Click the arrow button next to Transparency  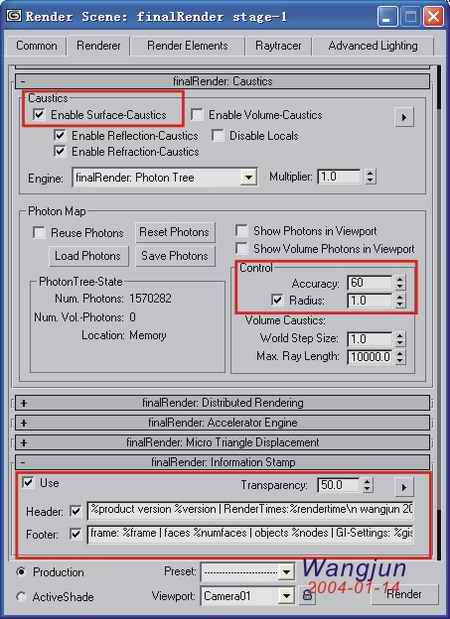pos(403,487)
